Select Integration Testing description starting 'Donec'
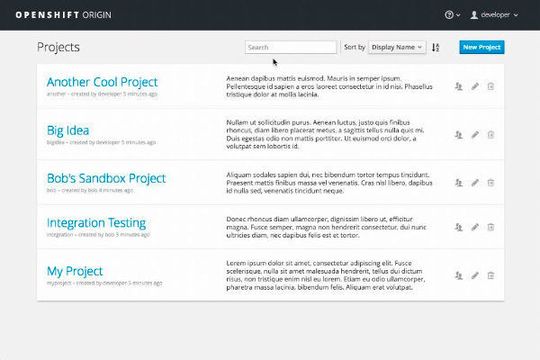The image size is (540, 360). (326, 227)
